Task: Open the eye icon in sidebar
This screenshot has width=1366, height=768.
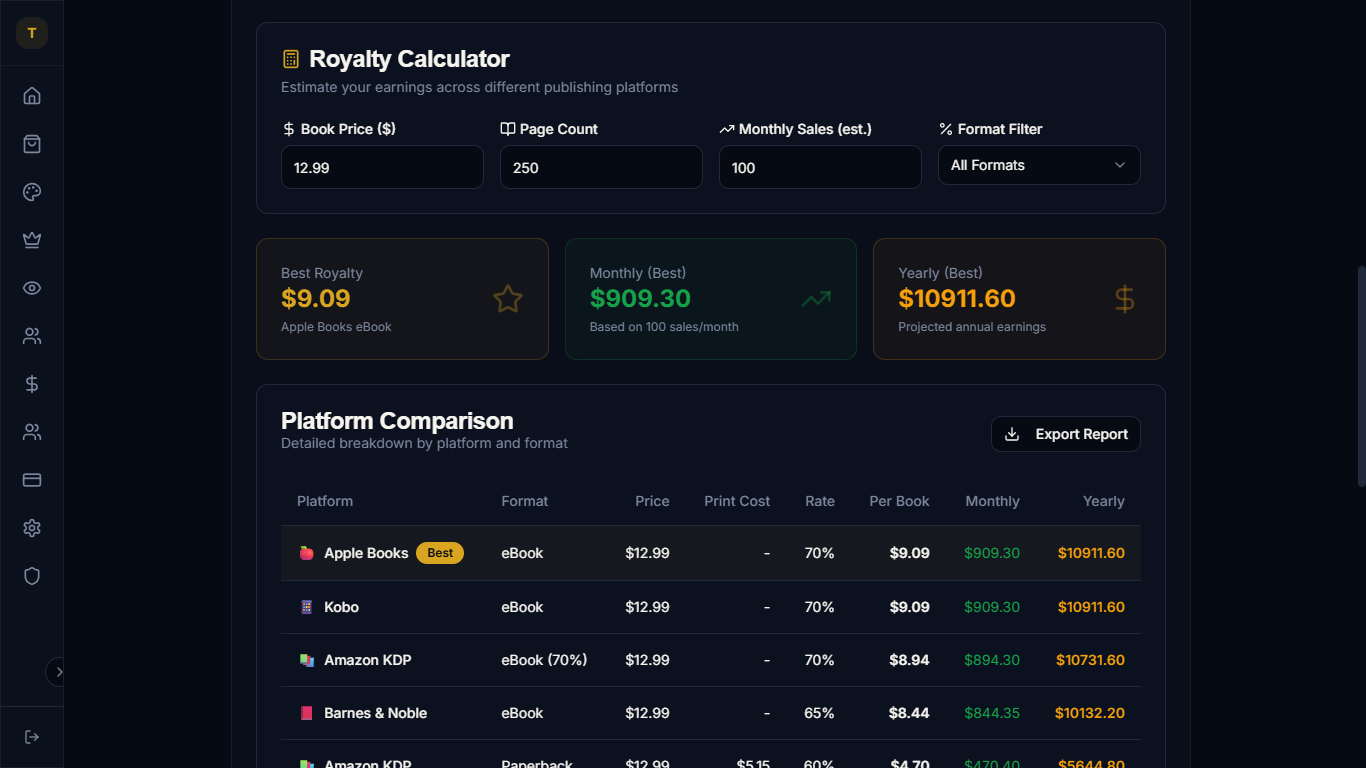Action: point(32,288)
